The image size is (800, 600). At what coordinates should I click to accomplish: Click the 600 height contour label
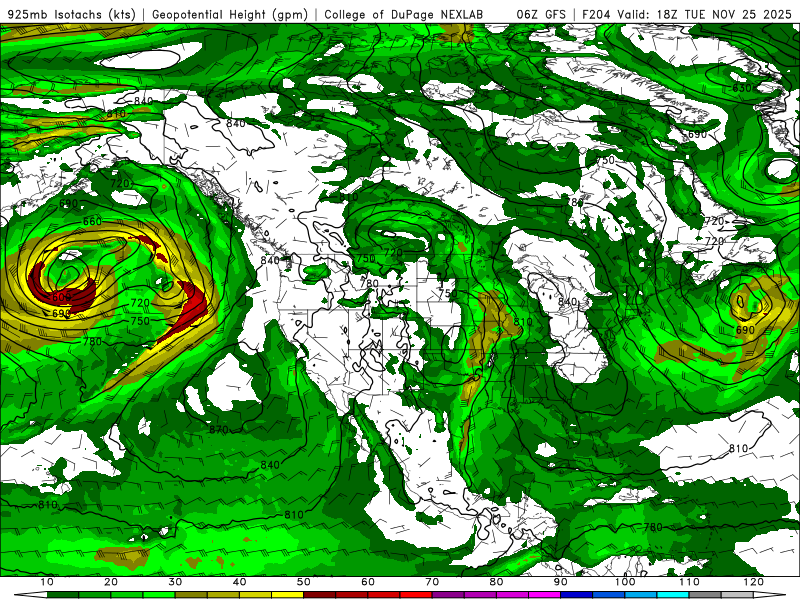[61, 297]
